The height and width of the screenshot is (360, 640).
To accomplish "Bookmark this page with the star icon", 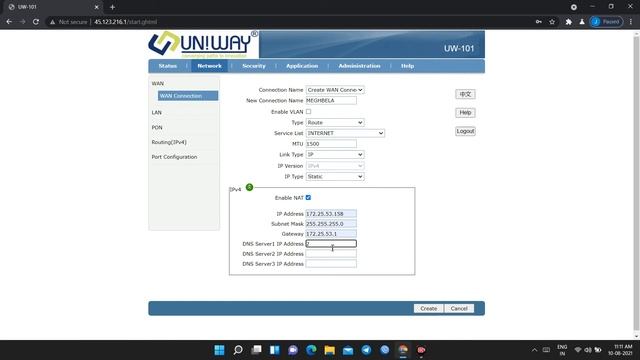I will pos(552,22).
